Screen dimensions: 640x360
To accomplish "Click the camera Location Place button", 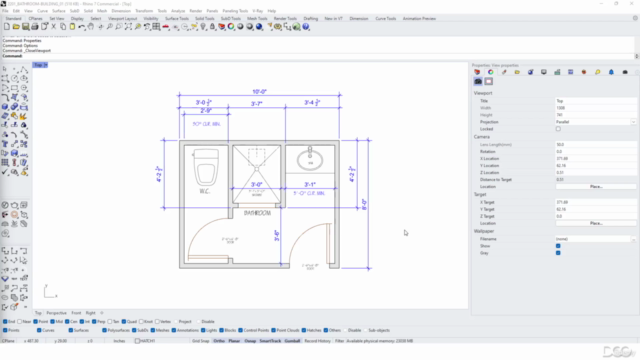I will [x=596, y=187].
